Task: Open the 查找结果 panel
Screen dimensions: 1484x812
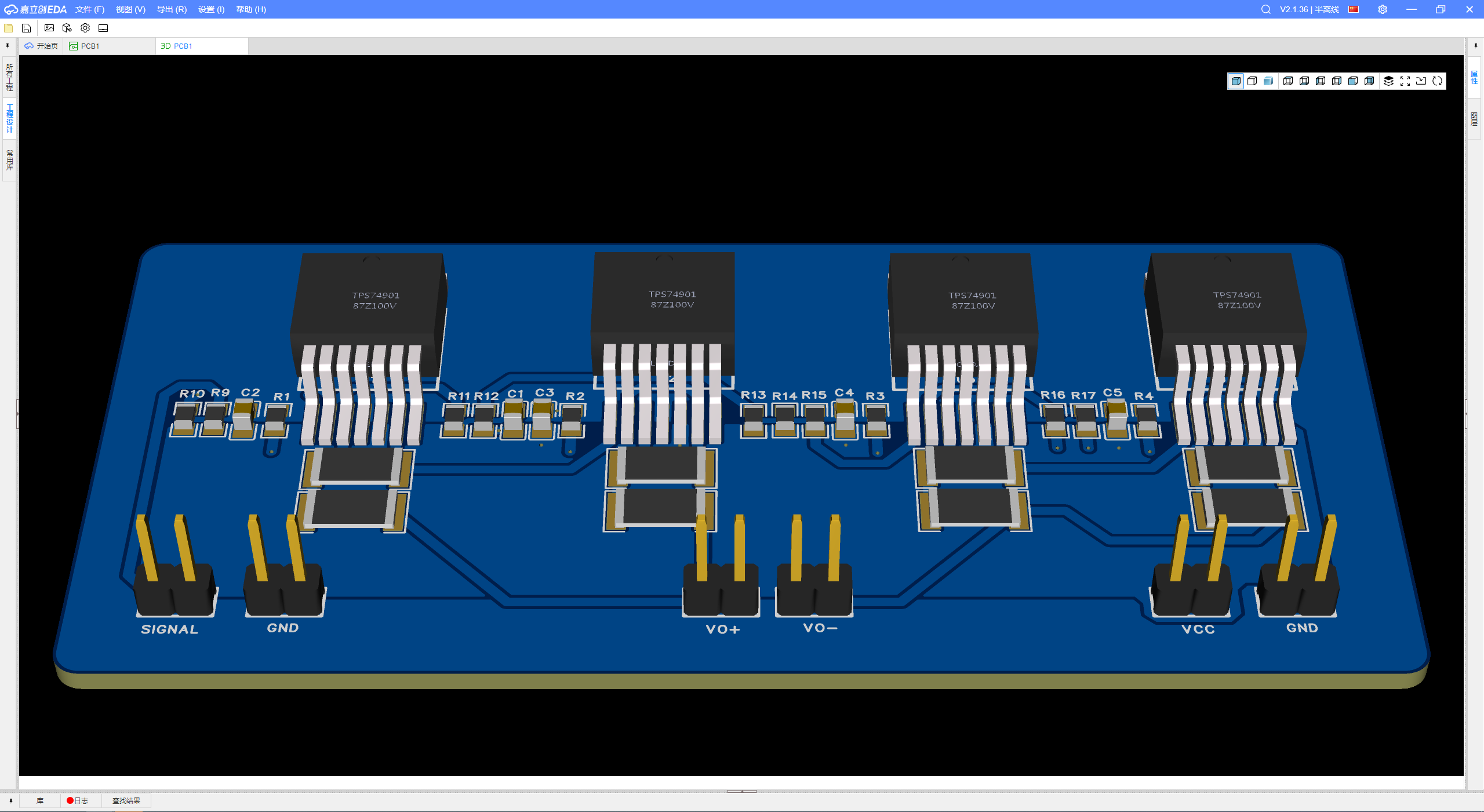Action: click(x=126, y=800)
